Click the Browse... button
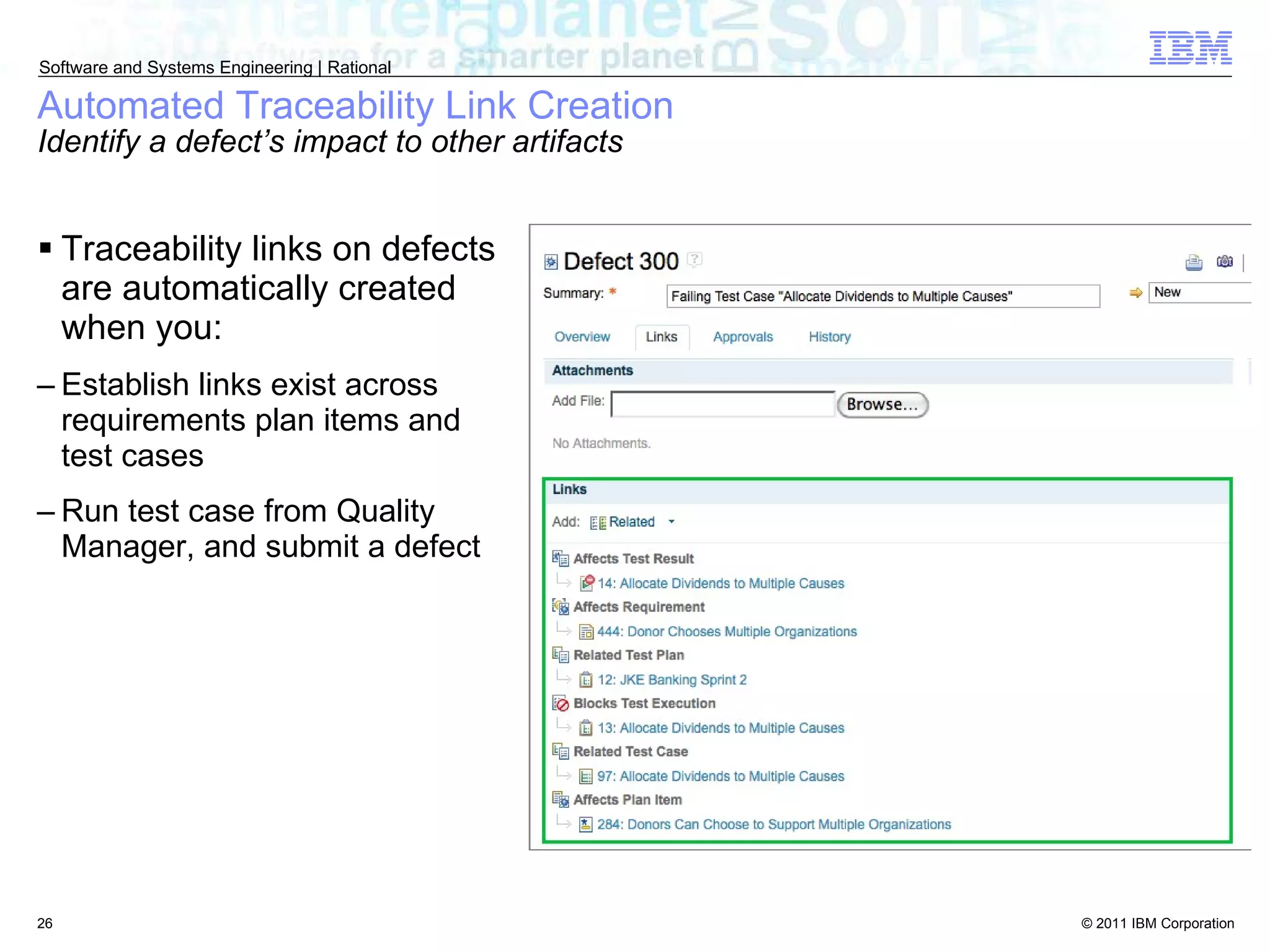This screenshot has width=1270, height=952. click(x=882, y=405)
